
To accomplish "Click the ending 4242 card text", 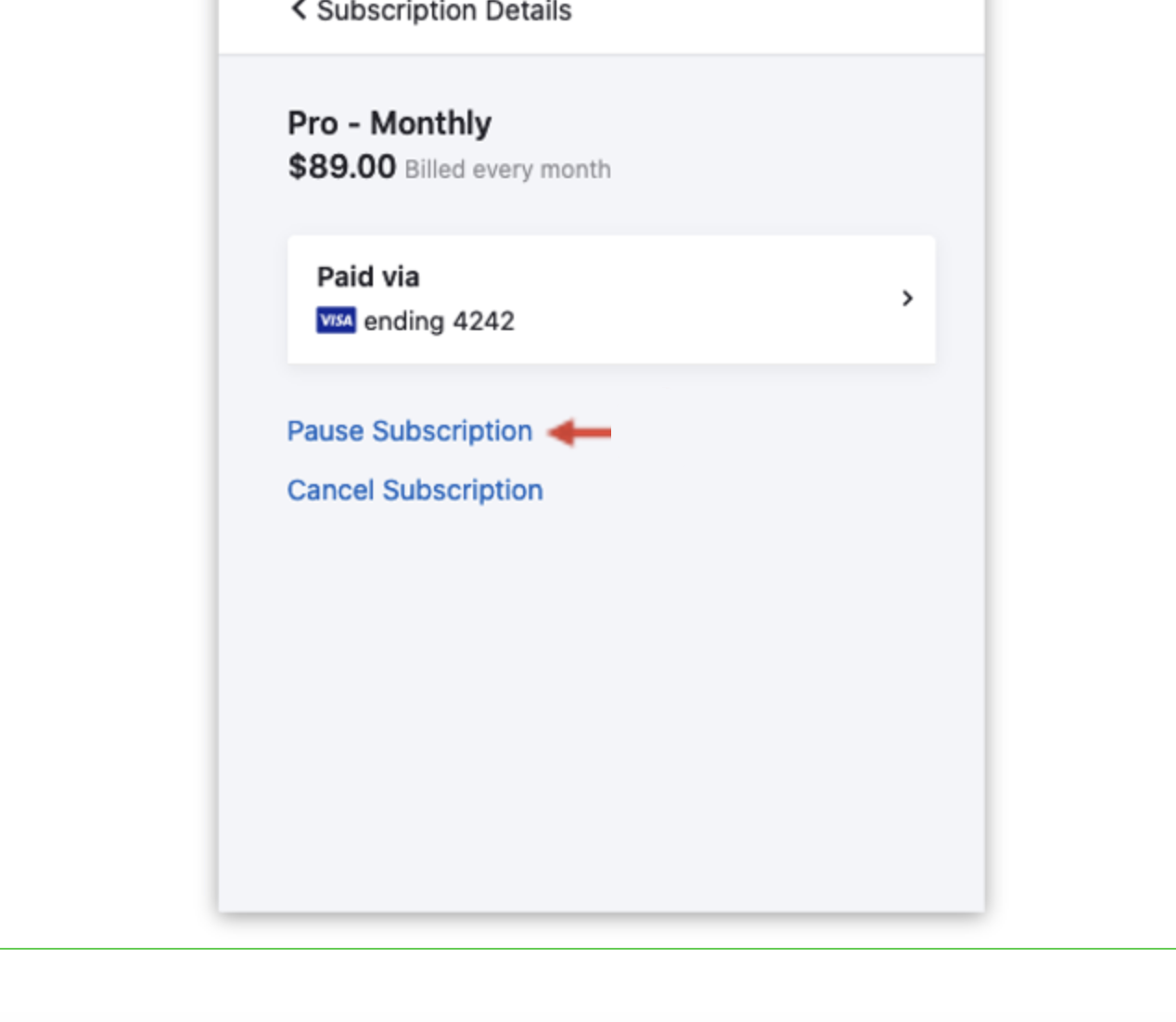I will [439, 321].
